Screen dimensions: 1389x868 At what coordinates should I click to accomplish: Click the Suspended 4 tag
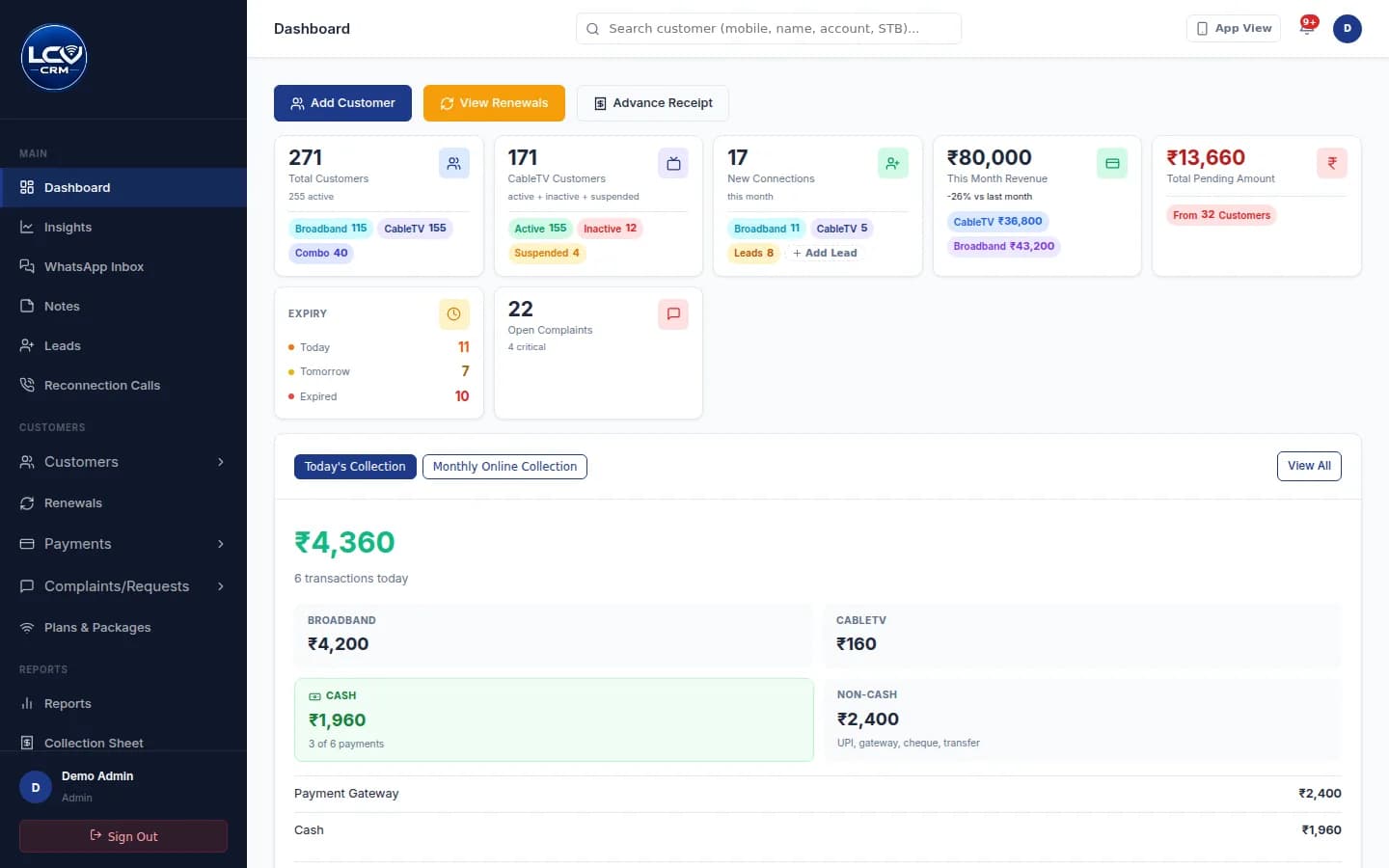[x=547, y=254]
